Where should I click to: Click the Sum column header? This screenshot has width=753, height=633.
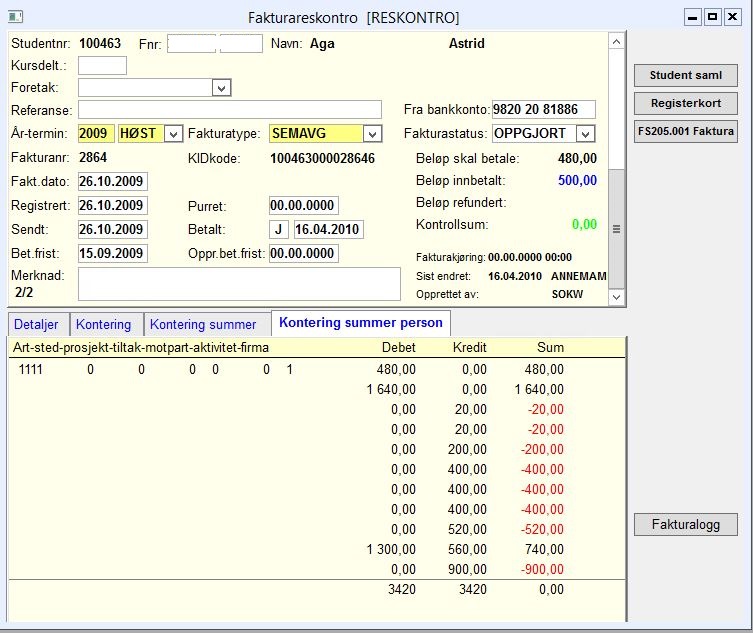(x=550, y=348)
